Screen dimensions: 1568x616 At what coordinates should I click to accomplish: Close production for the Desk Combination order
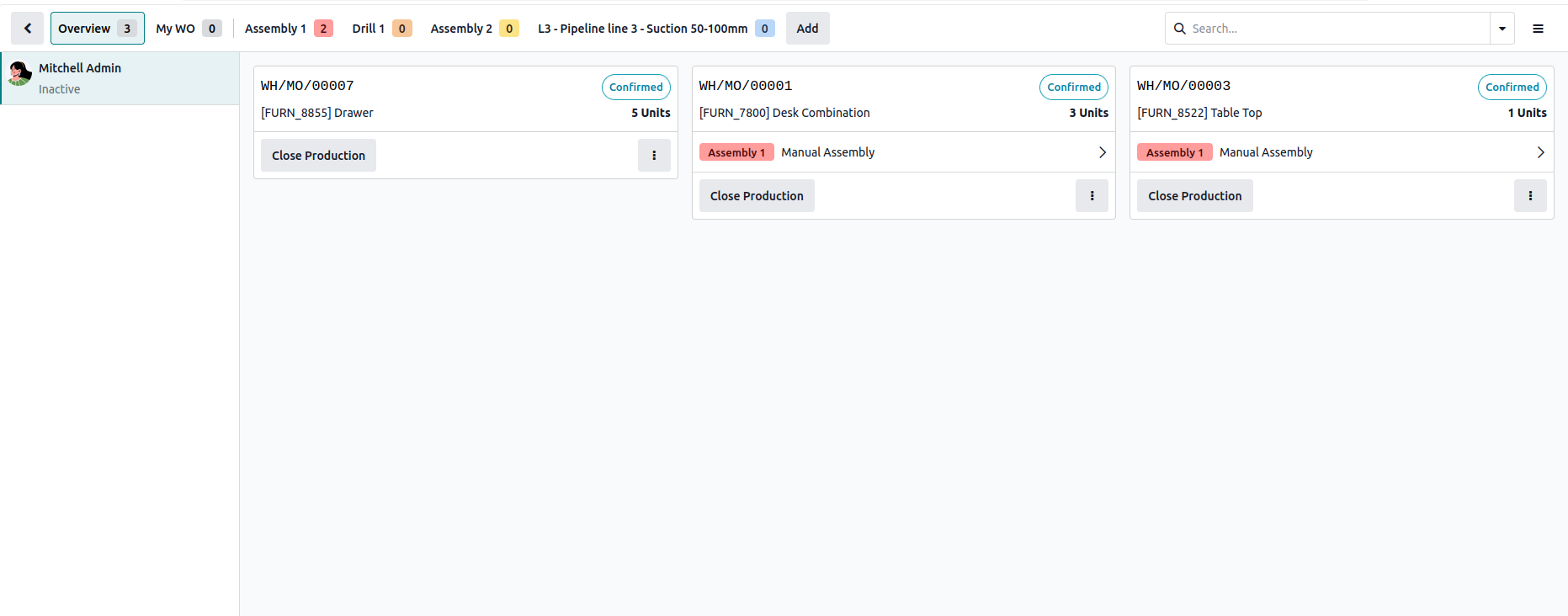757,196
